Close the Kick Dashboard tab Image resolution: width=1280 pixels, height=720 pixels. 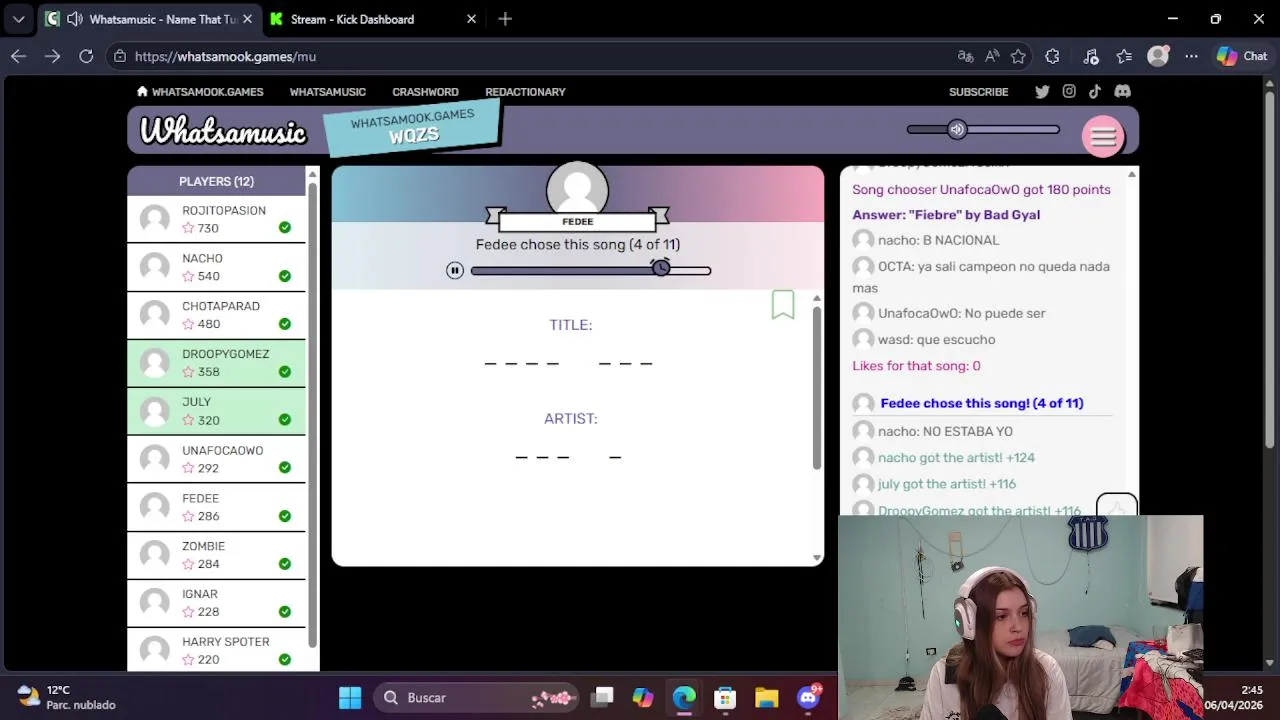pos(471,19)
